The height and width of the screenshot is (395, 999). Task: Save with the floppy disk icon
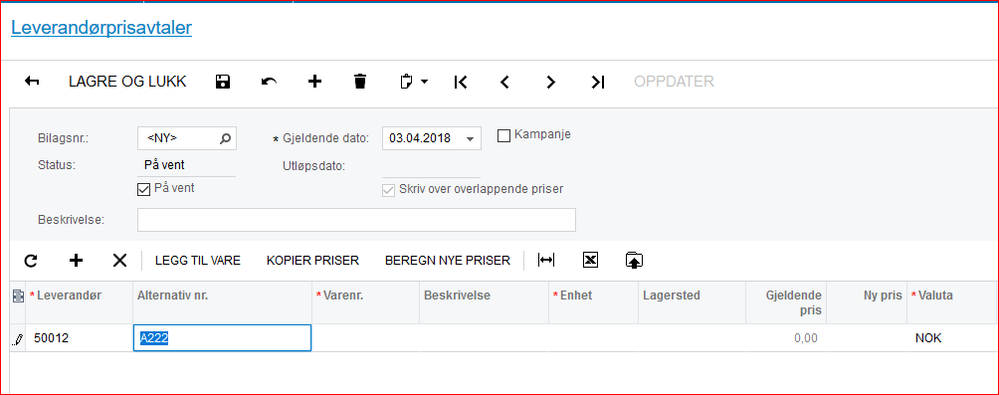(222, 82)
